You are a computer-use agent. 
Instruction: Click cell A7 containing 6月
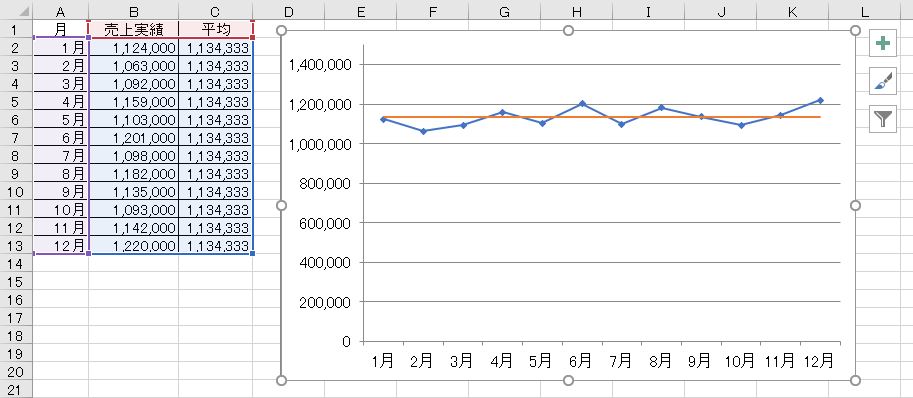click(61, 138)
